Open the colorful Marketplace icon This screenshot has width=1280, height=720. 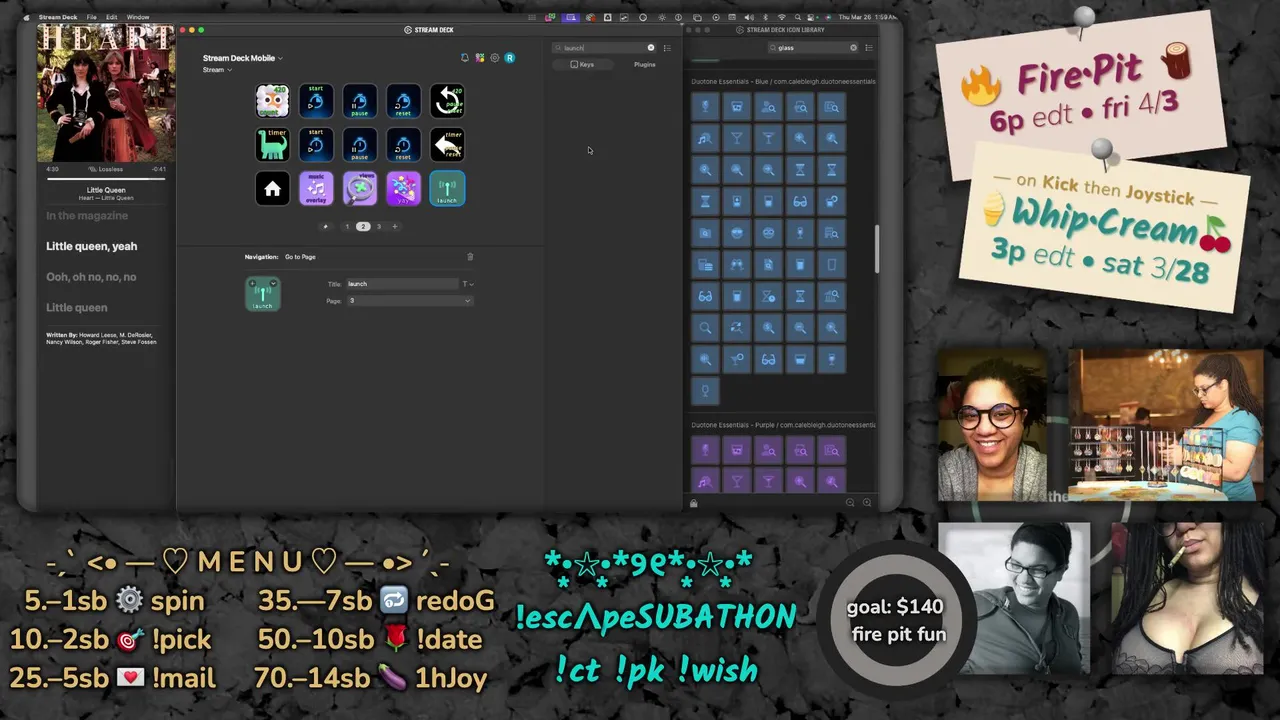click(480, 58)
